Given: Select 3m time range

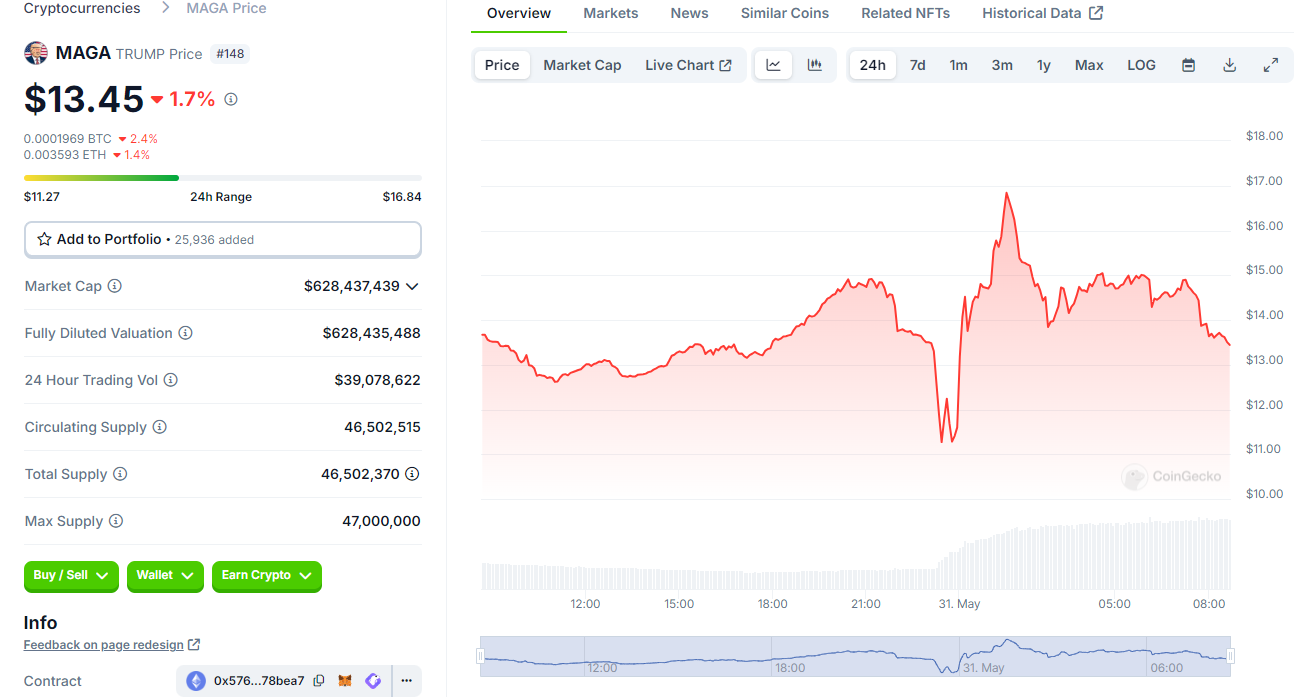Looking at the screenshot, I should (1002, 65).
